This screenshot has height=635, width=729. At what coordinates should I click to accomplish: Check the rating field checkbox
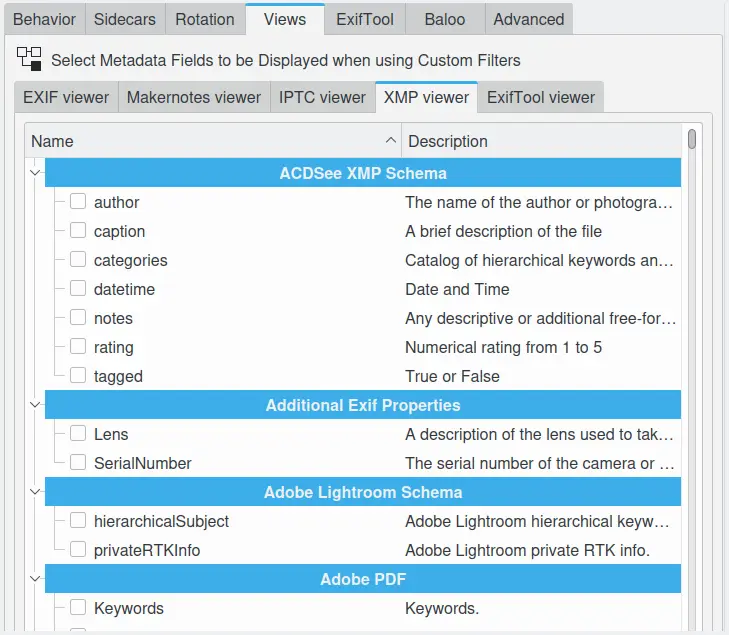tap(78, 347)
